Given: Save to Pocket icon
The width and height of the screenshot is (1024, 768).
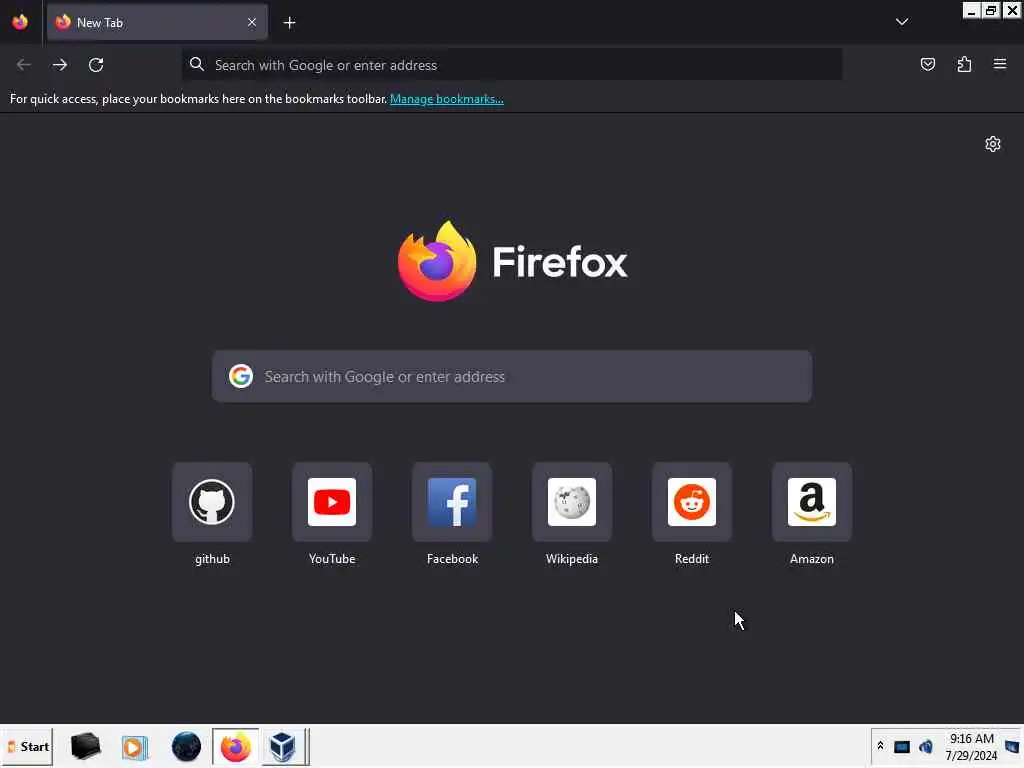Looking at the screenshot, I should point(927,64).
